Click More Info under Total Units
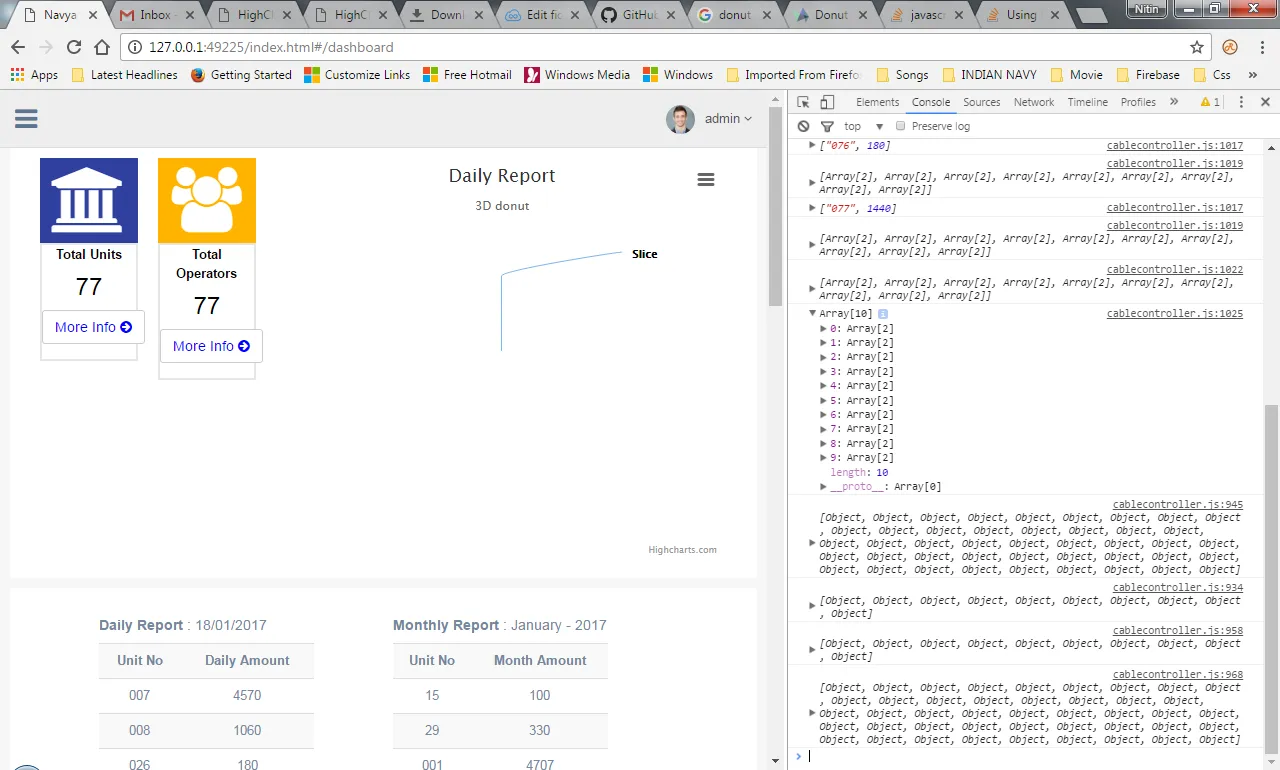 click(93, 327)
